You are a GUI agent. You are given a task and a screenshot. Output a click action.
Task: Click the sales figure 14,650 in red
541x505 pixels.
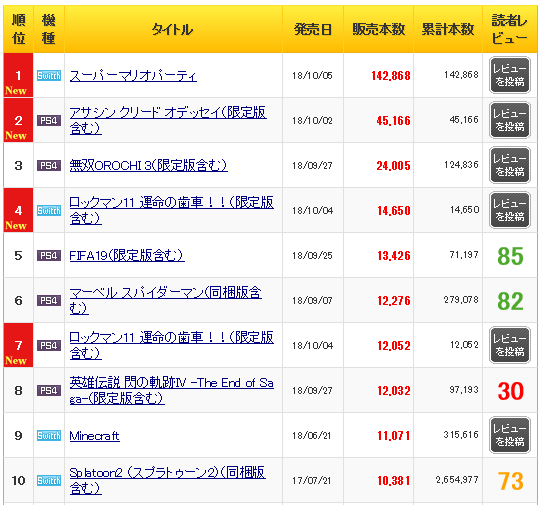pos(394,211)
